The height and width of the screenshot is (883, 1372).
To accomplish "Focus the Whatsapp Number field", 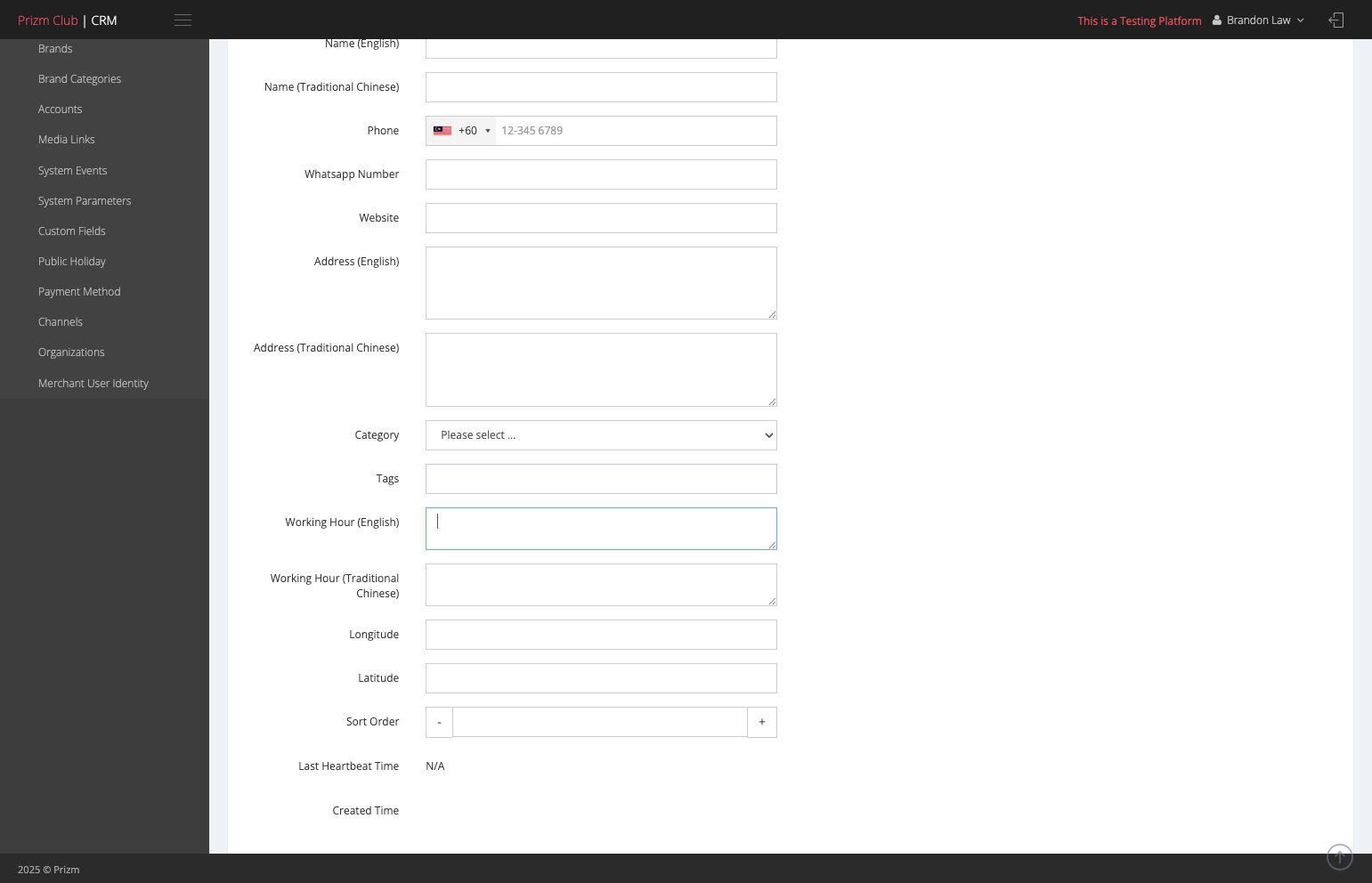I will [601, 174].
